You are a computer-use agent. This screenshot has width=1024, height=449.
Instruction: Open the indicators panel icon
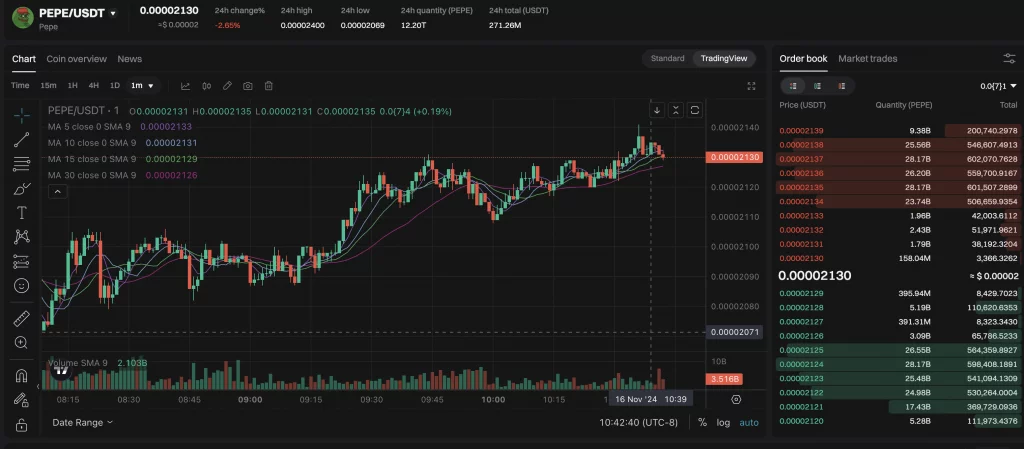[x=185, y=85]
